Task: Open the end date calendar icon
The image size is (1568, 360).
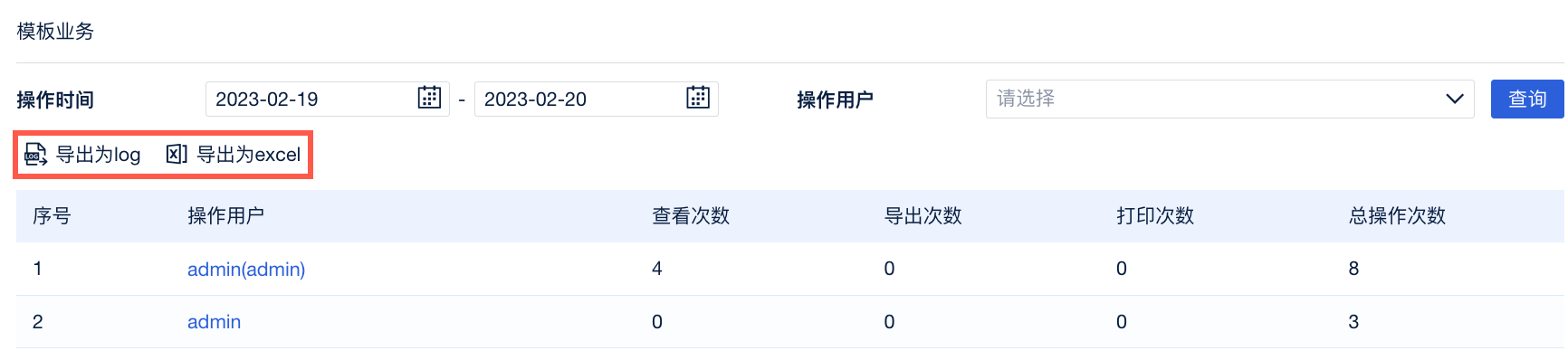Action: coord(698,98)
